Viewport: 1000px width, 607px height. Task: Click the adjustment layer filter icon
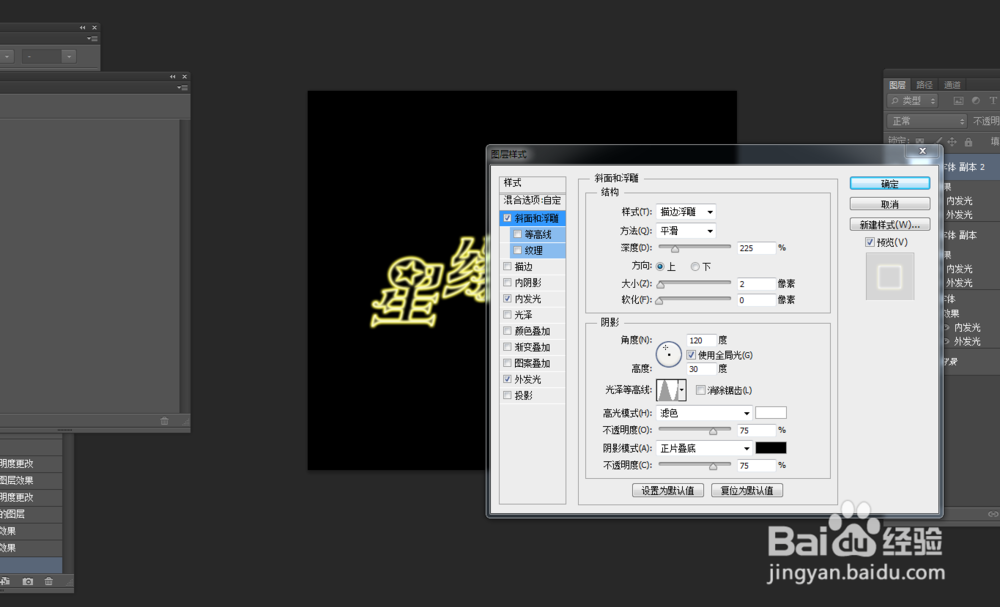point(976,100)
